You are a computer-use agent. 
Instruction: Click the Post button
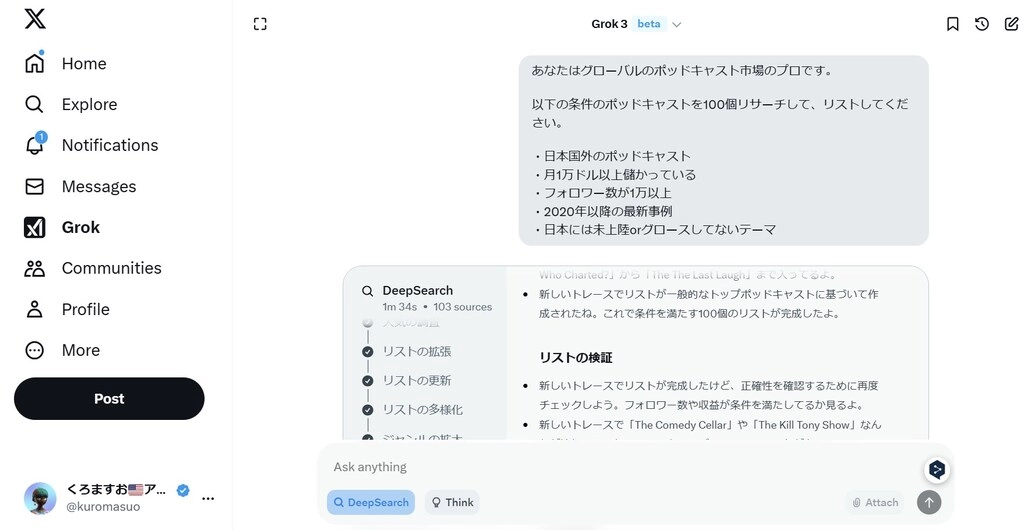coord(109,399)
